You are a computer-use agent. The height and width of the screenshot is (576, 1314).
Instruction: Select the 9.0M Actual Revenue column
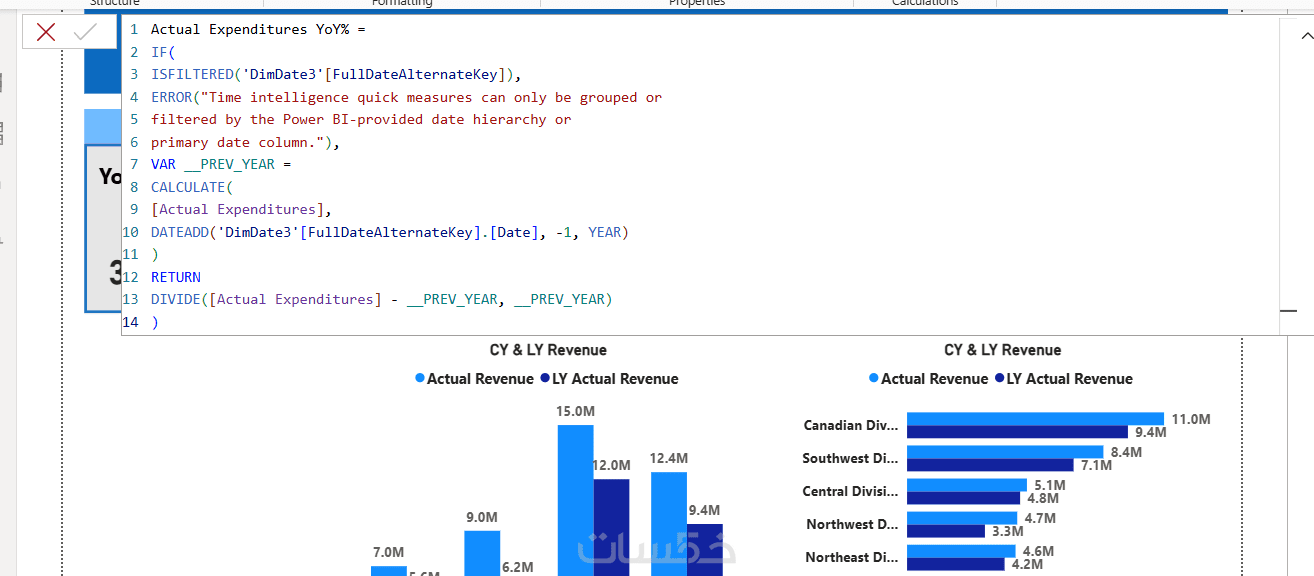pyautogui.click(x=482, y=553)
